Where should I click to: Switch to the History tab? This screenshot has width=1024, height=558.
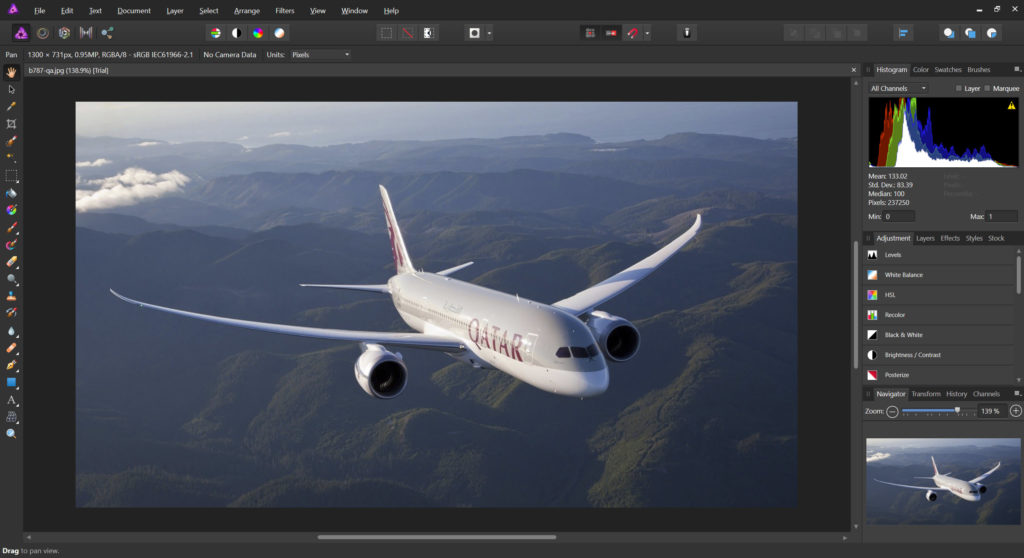point(956,394)
